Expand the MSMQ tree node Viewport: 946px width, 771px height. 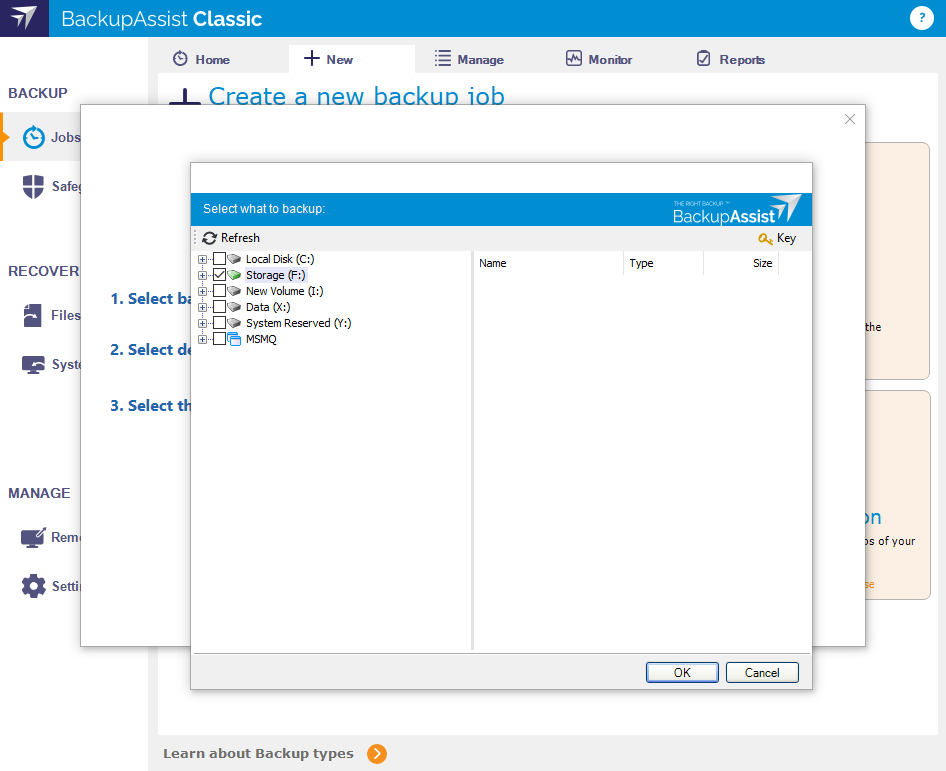point(203,340)
